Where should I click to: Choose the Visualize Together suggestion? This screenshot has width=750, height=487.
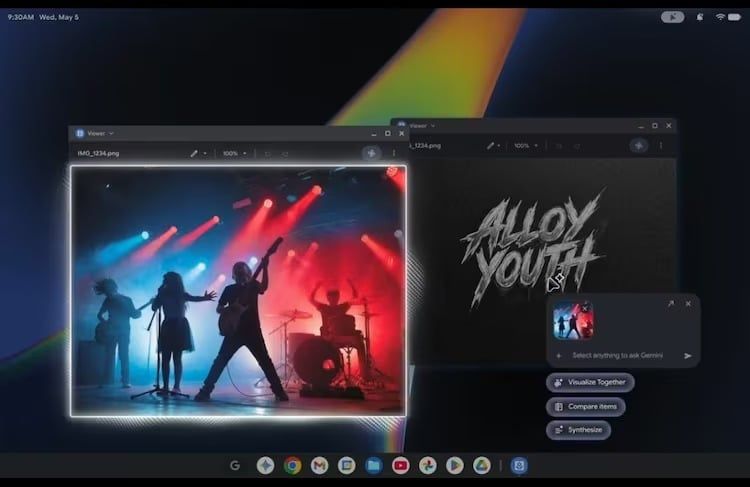tap(590, 382)
